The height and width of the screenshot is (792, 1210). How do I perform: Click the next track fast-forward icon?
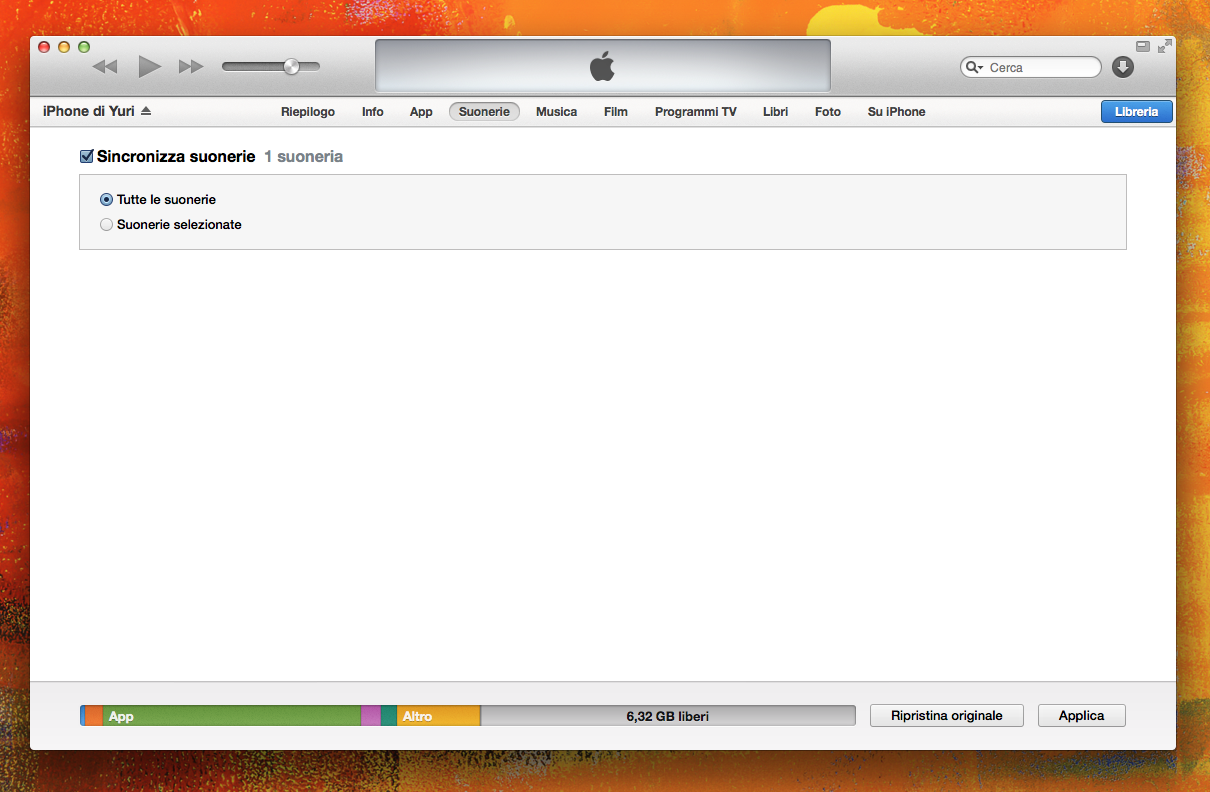[x=191, y=67]
